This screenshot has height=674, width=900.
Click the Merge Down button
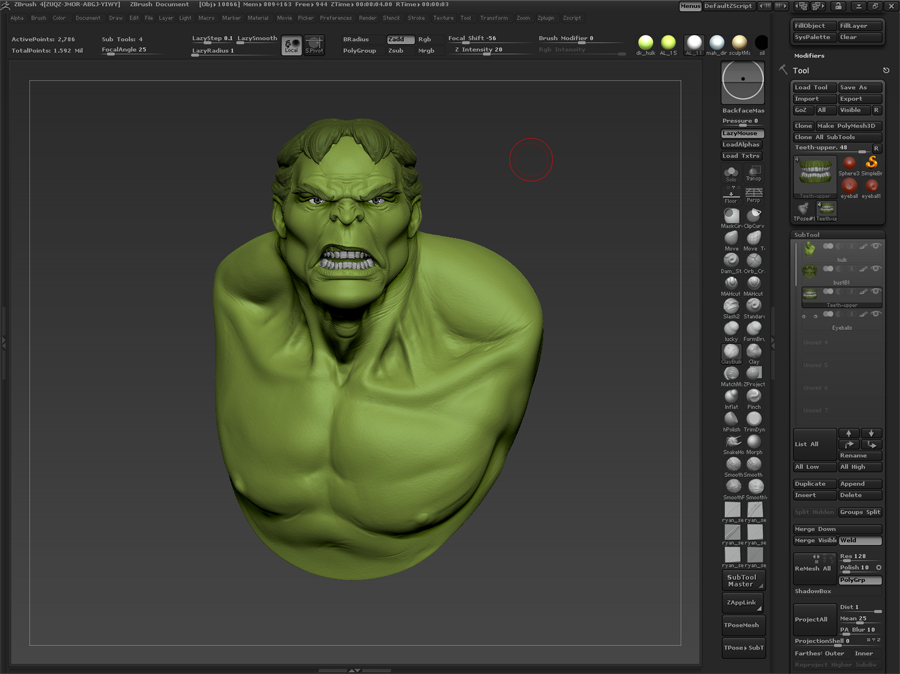pyautogui.click(x=837, y=529)
